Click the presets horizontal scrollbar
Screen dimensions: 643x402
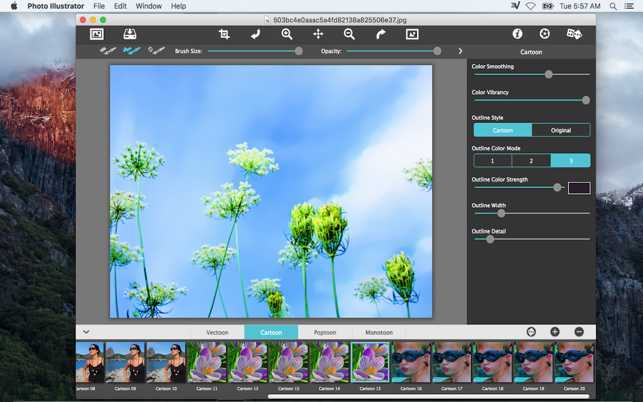click(429, 396)
